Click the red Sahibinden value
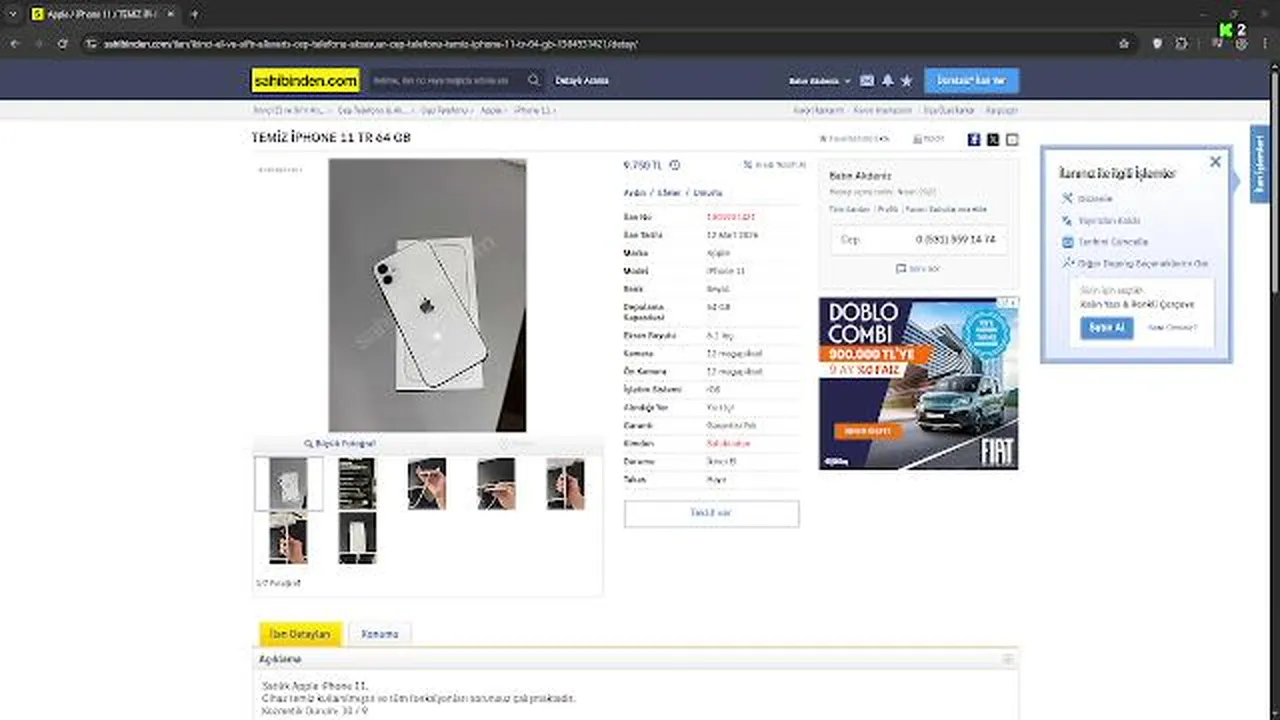Viewport: 1280px width, 720px height. pos(728,443)
